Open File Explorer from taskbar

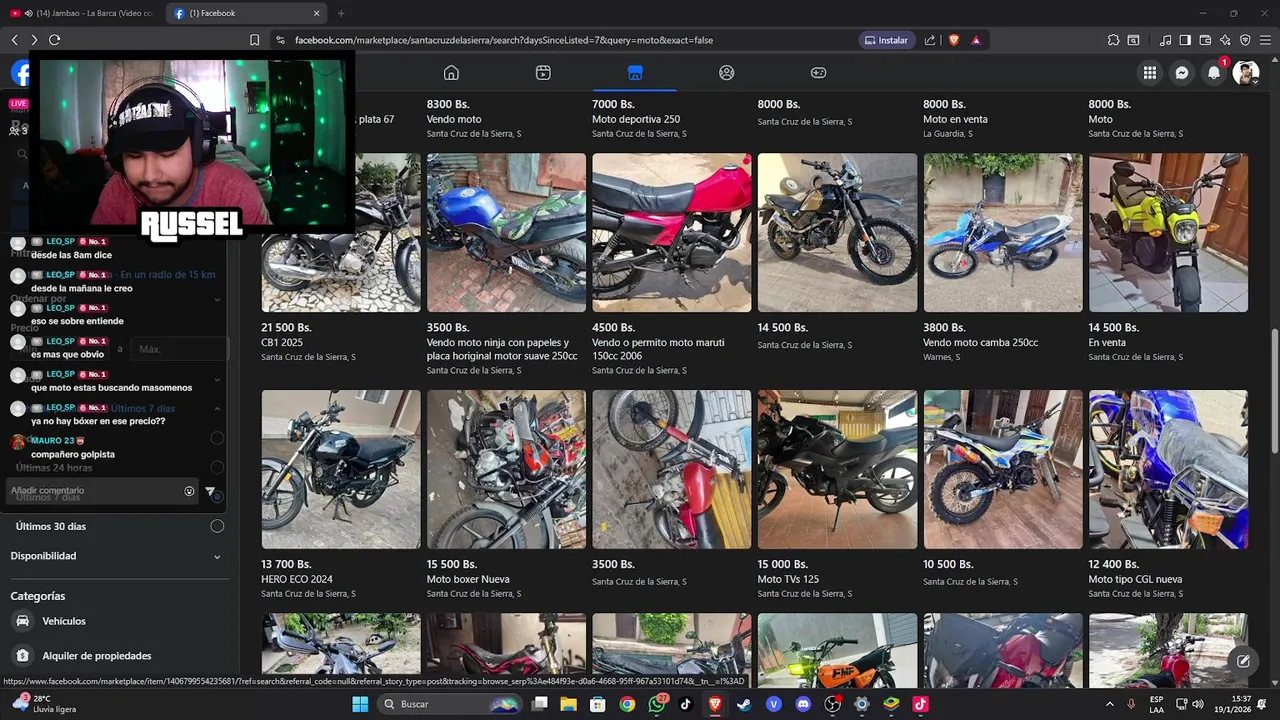coord(568,704)
